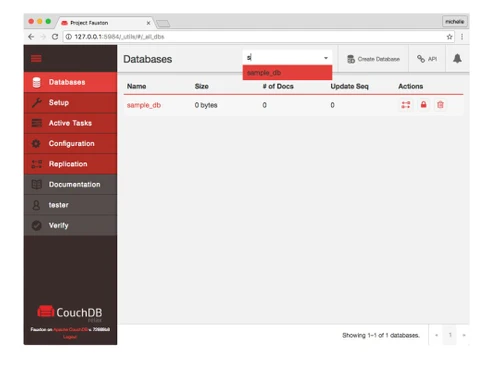The height and width of the screenshot is (375, 500).
Task: Close the Project Fauxton tab
Action: (148, 23)
